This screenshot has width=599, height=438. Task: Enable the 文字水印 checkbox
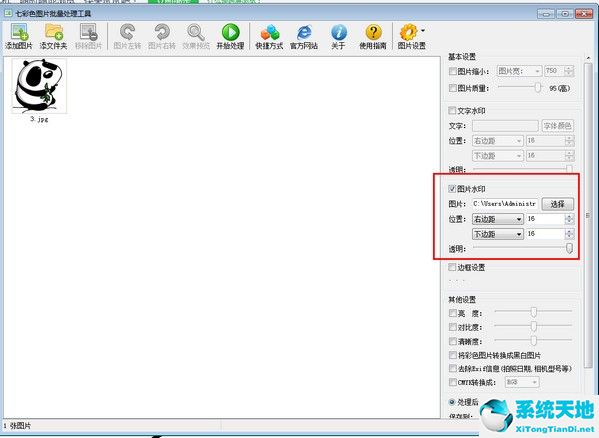click(x=452, y=111)
